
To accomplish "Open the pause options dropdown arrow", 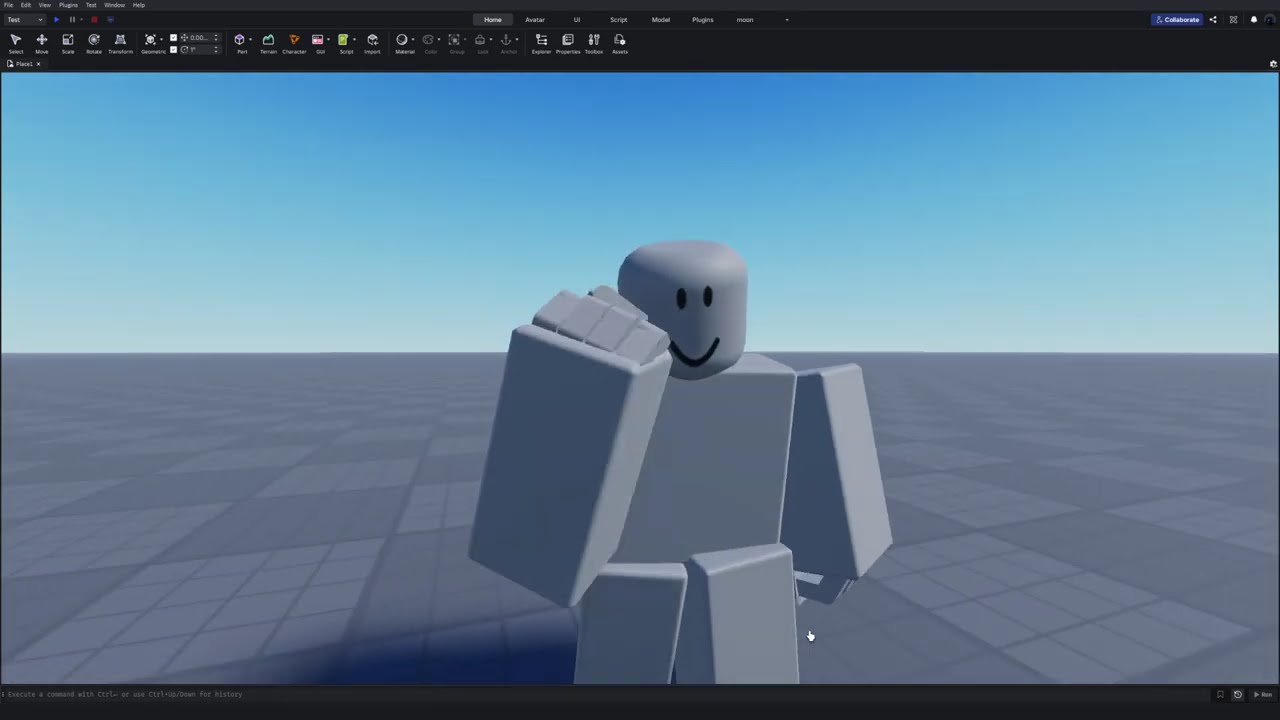I will click(x=81, y=19).
